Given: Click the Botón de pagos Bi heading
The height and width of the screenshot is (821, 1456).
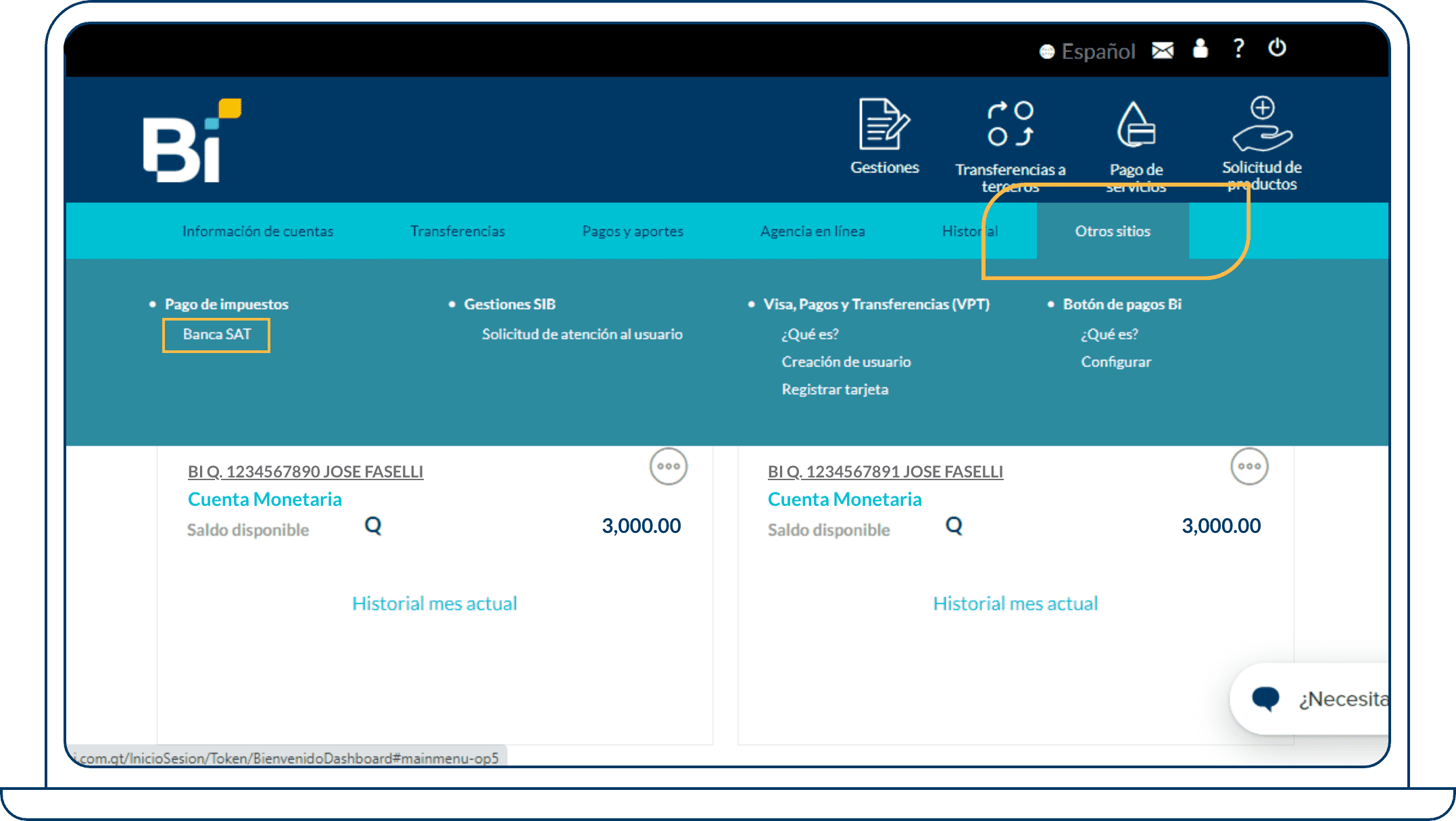Looking at the screenshot, I should coord(1122,305).
